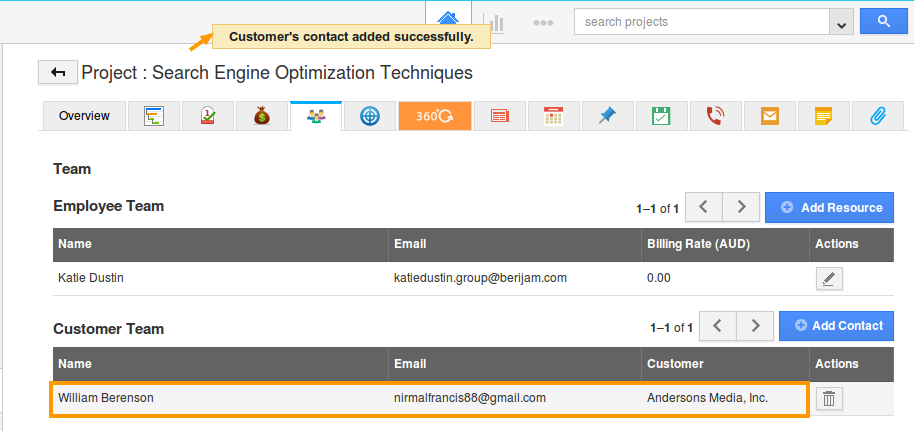Open the envelope emails tab
The image size is (914, 431).
pos(769,116)
